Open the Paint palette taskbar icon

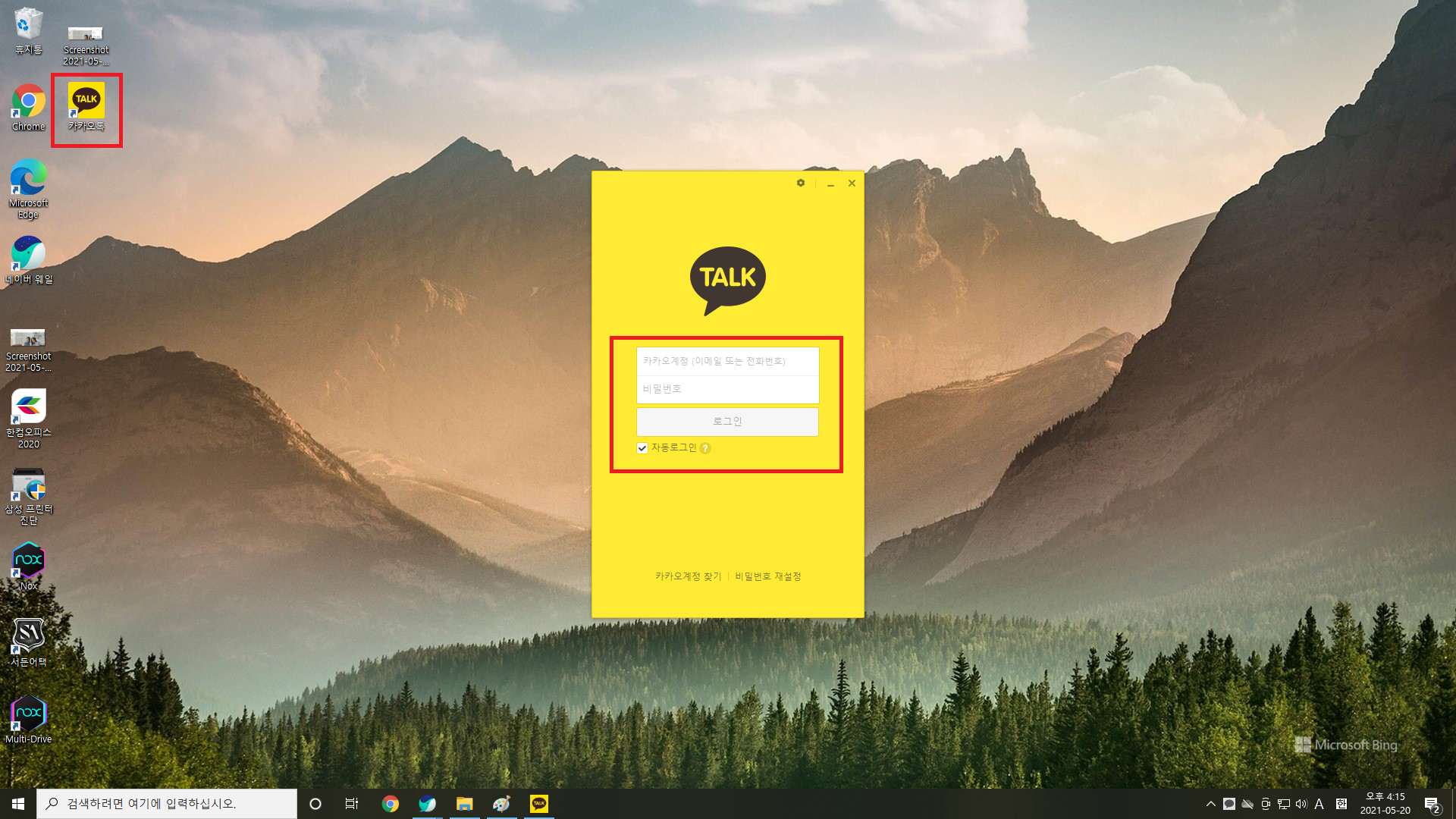(x=502, y=804)
